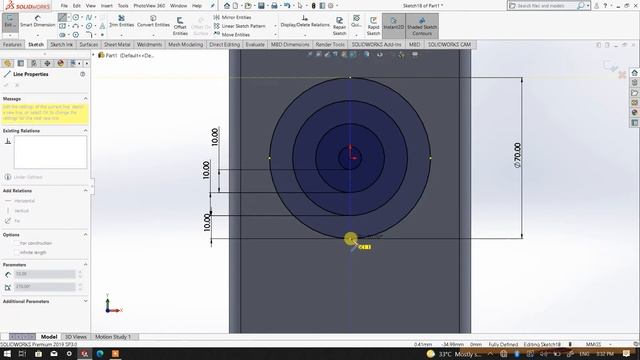Open the File menu
Viewport: 640px width, 360px height.
click(64, 6)
